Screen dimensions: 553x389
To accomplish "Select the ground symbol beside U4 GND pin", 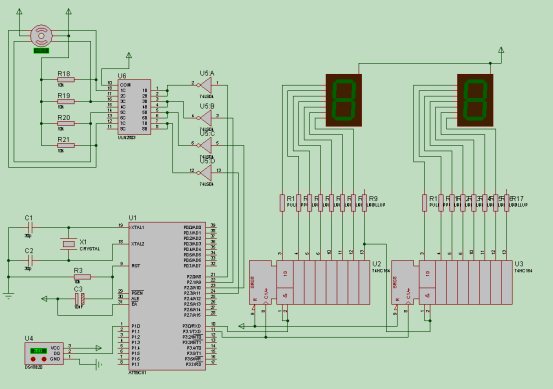I will [98, 365].
